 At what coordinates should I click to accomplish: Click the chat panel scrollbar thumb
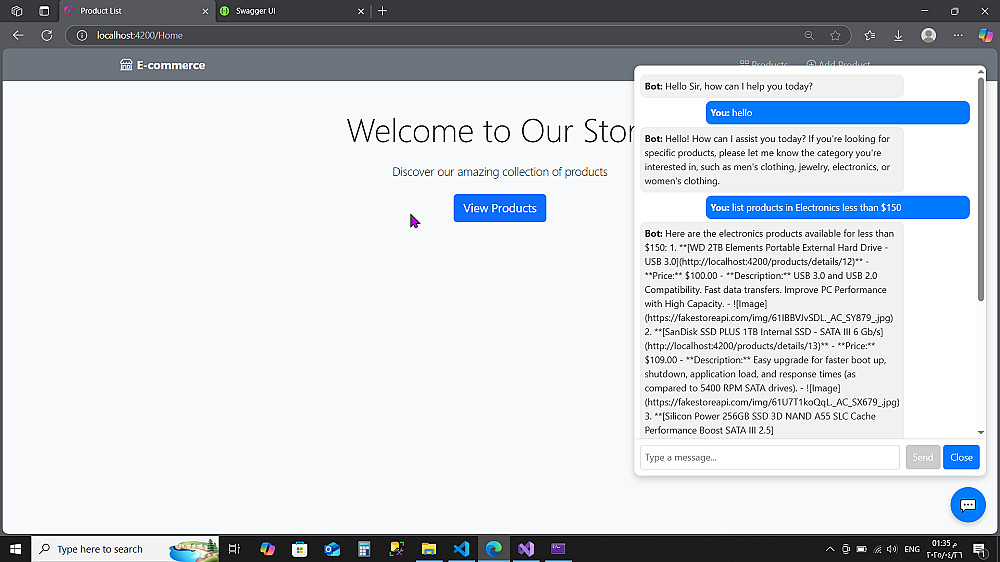pyautogui.click(x=981, y=189)
